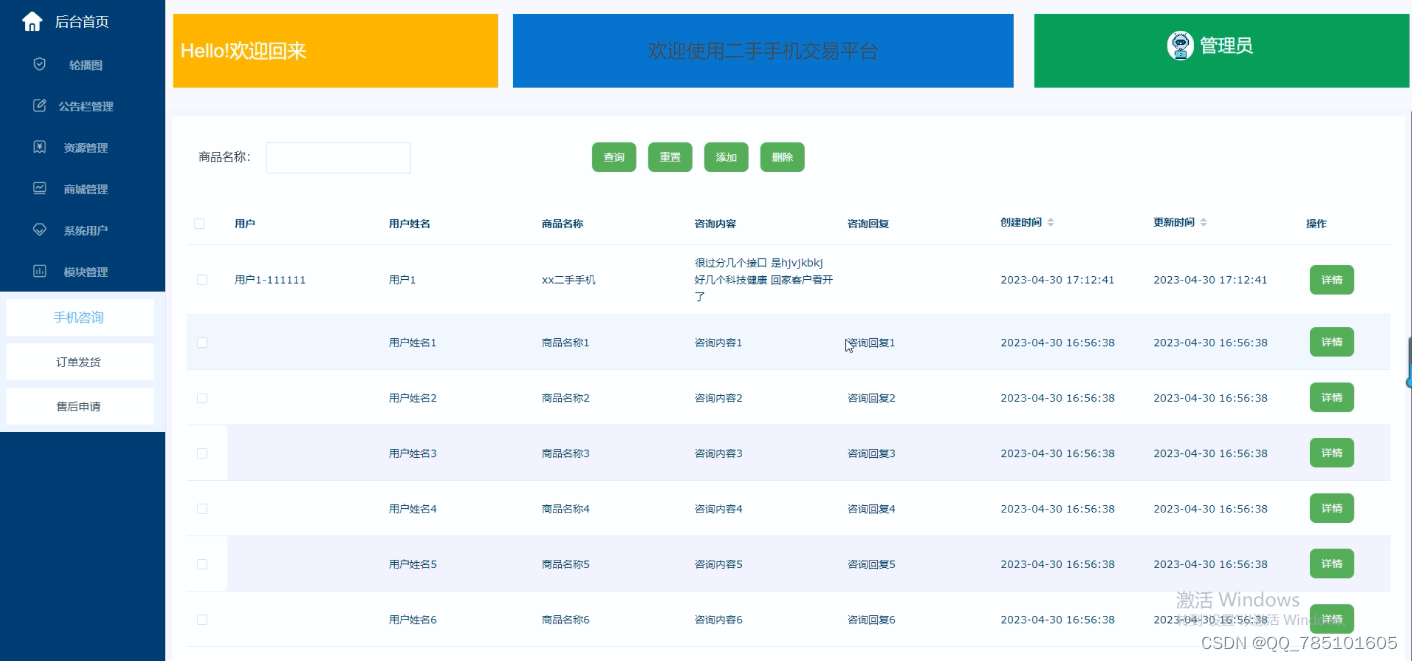Check the box for row 用户姓名2
Image resolution: width=1412 pixels, height=661 pixels.
click(202, 398)
